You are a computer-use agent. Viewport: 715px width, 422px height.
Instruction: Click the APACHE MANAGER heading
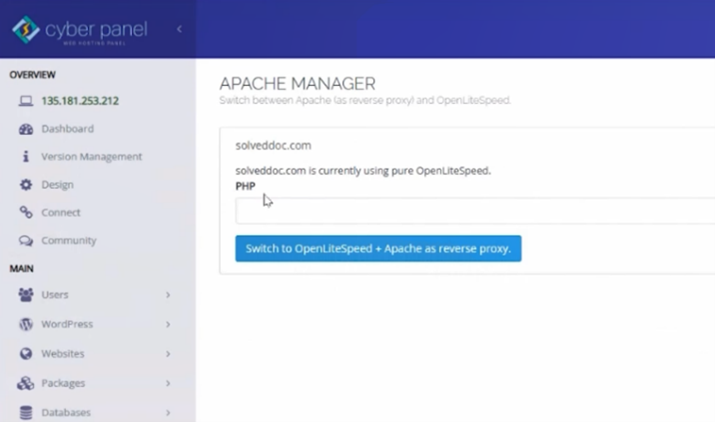[297, 83]
